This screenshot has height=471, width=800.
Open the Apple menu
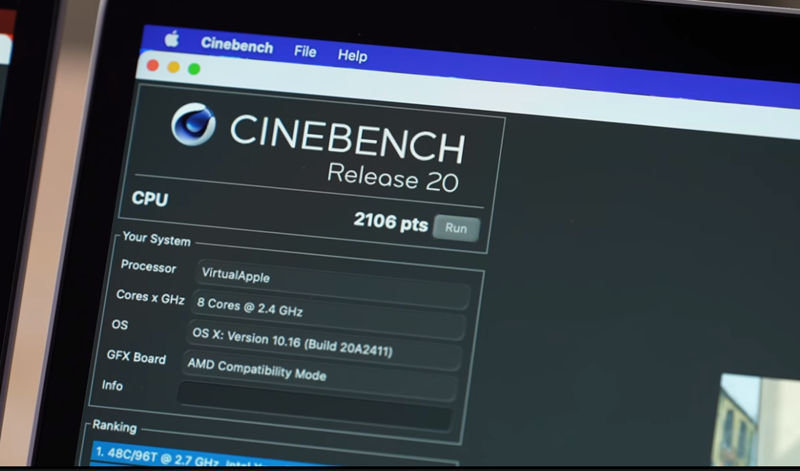click(172, 39)
